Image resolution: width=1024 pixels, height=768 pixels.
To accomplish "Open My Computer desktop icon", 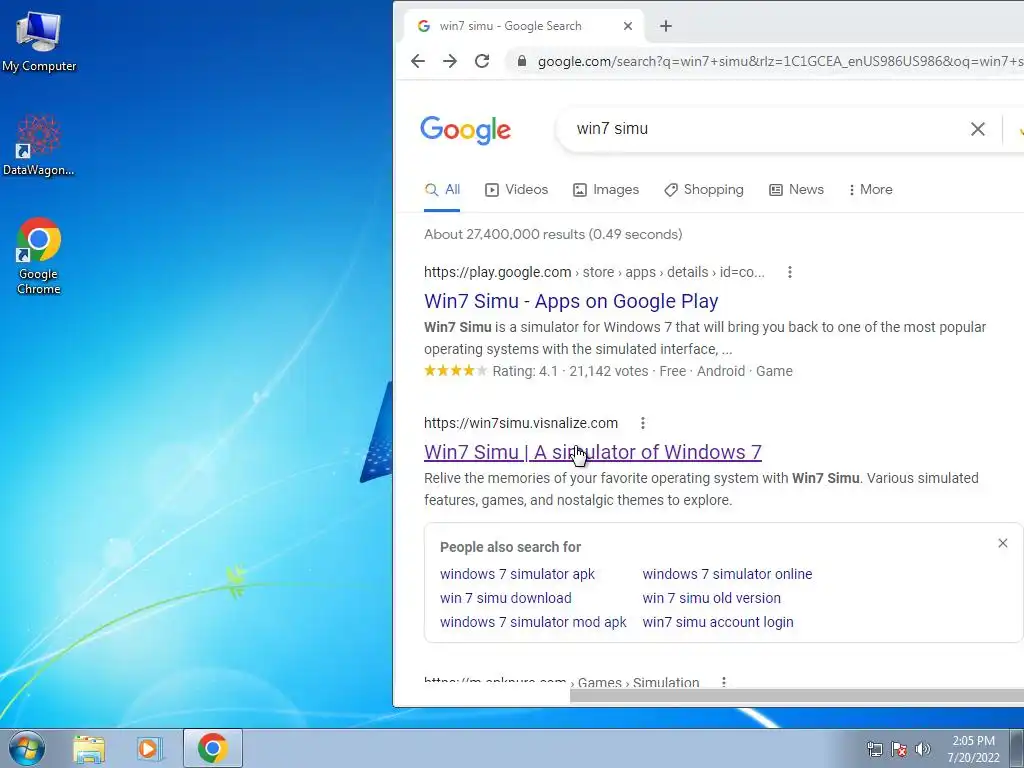I will pos(39,40).
